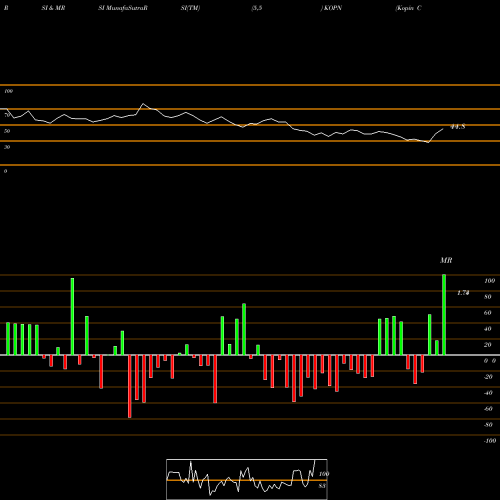The image size is (500, 500).
Task: Click the '-80' label on MR axis
Action: point(488,425)
